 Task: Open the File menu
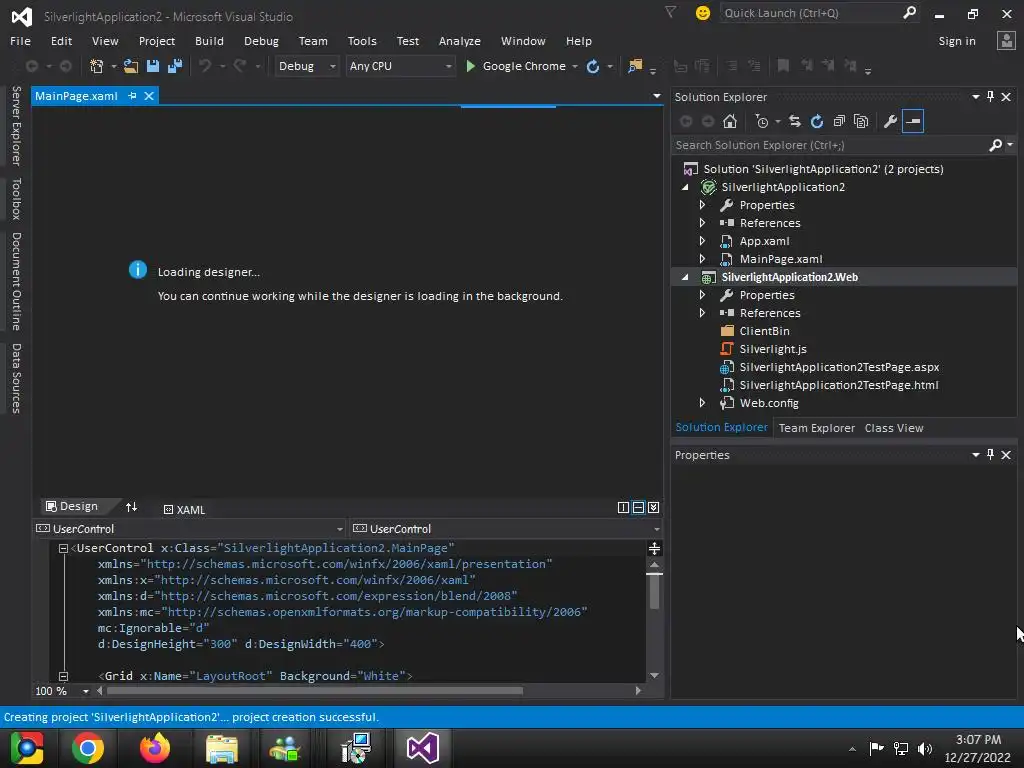tap(20, 40)
